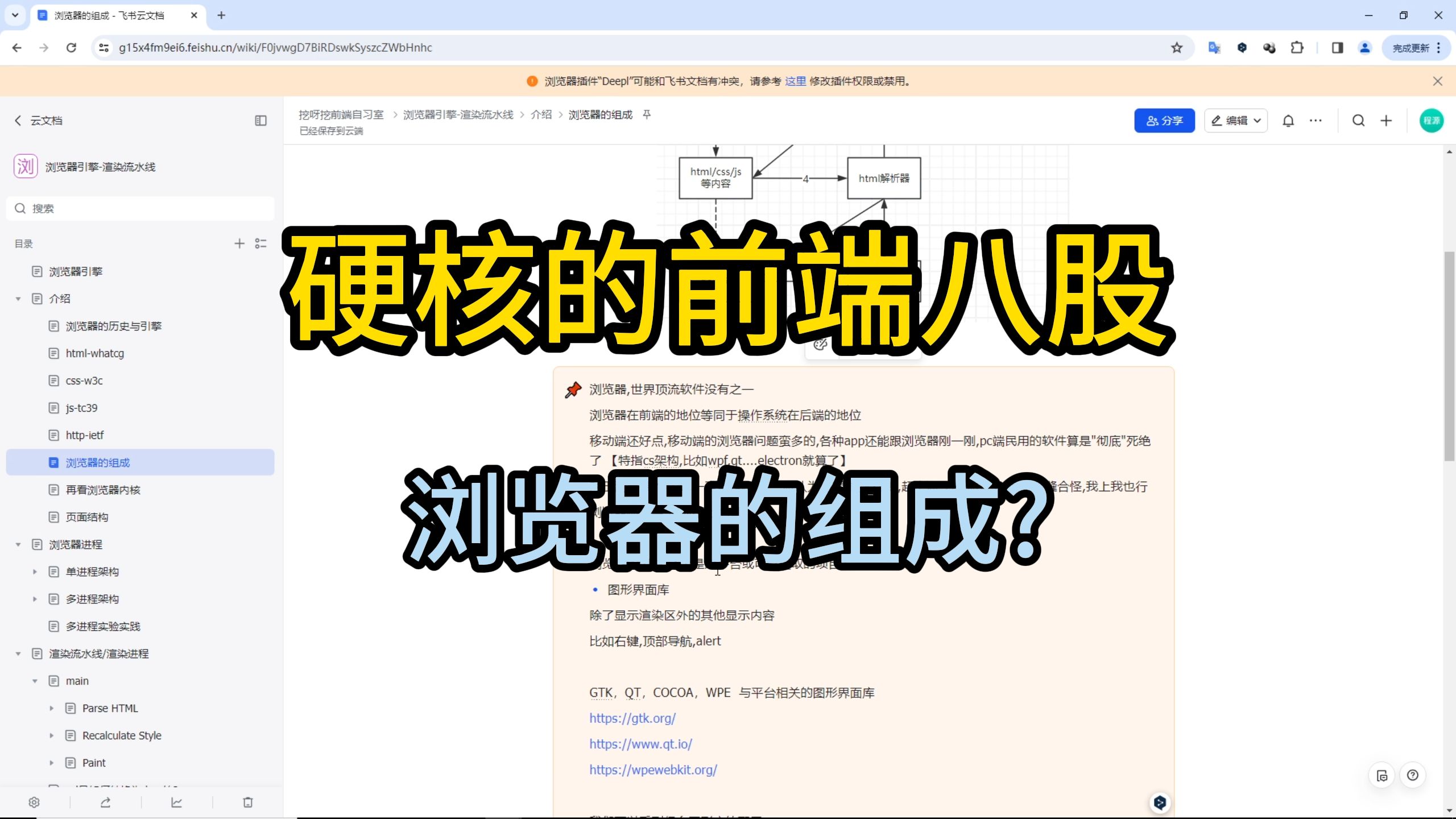Open a new browser tab with plus
1456x819 pixels.
click(x=221, y=15)
